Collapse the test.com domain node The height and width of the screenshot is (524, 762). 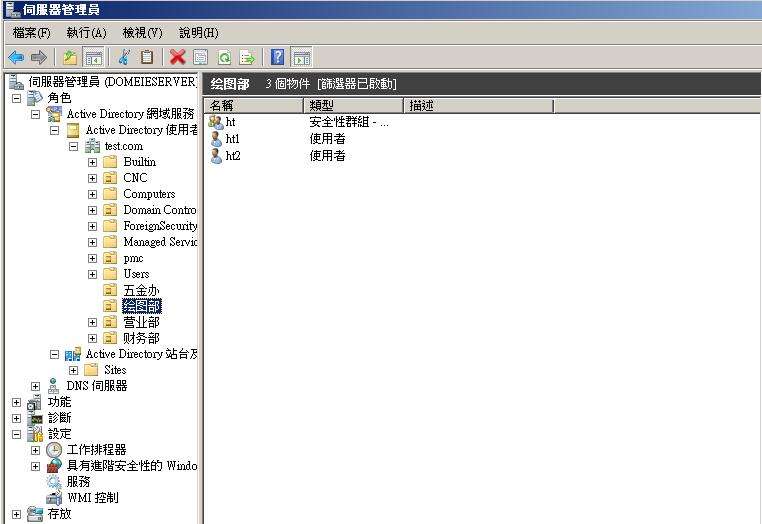coord(73,146)
